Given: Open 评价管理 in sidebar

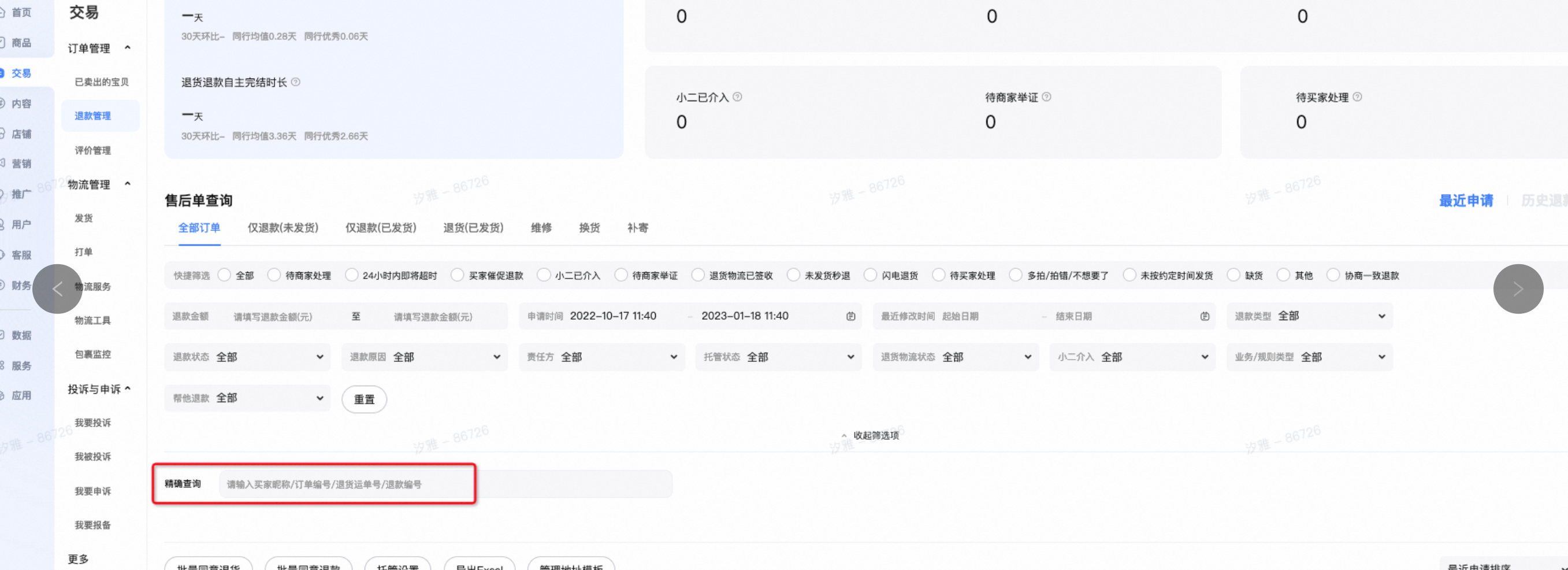Looking at the screenshot, I should 92,150.
